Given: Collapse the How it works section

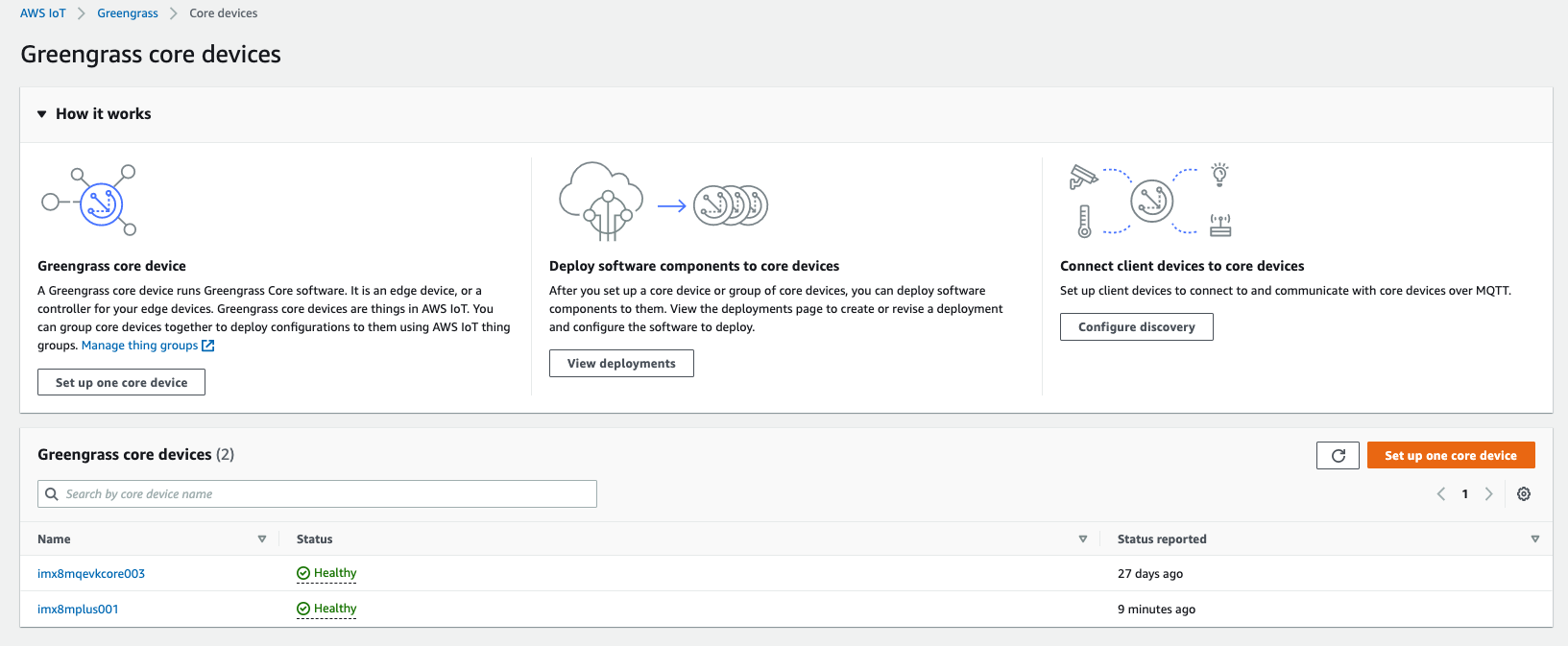Looking at the screenshot, I should point(42,114).
